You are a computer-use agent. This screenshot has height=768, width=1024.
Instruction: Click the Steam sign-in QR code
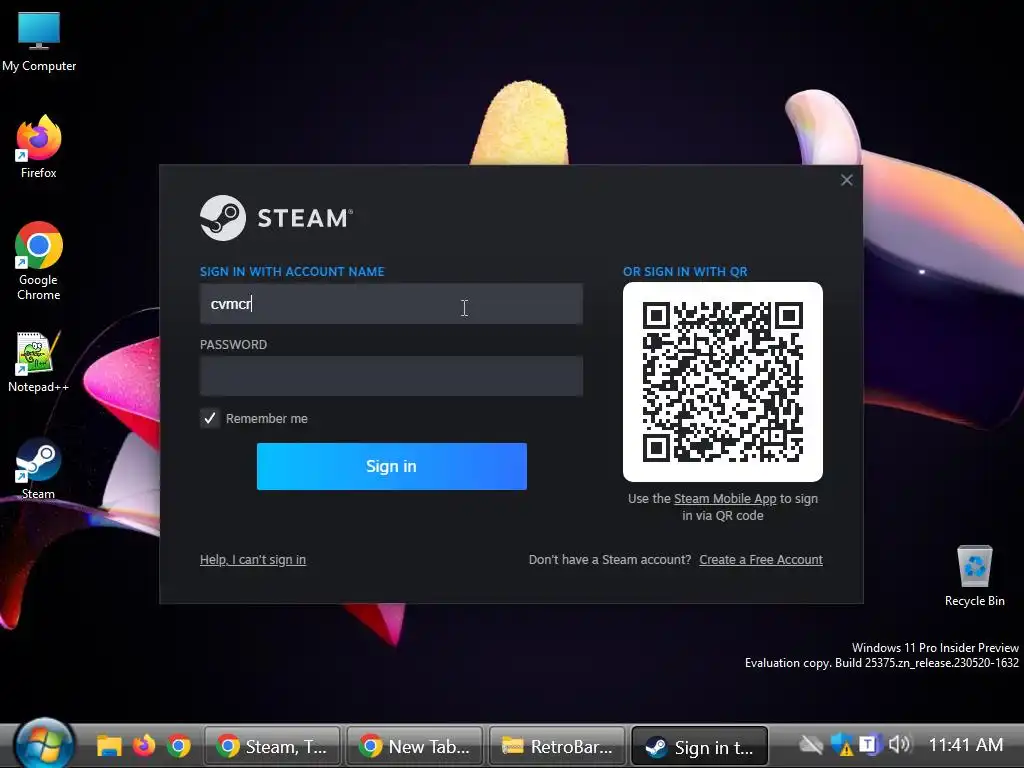[723, 382]
